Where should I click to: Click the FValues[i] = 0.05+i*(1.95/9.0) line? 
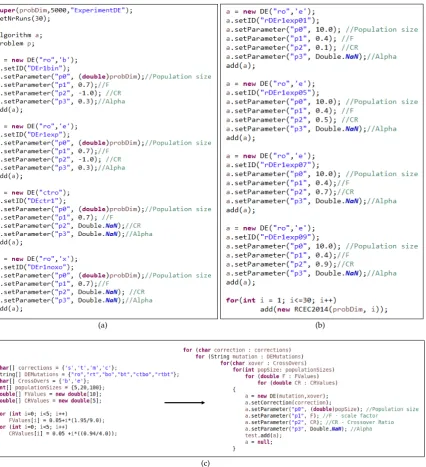click(57, 420)
